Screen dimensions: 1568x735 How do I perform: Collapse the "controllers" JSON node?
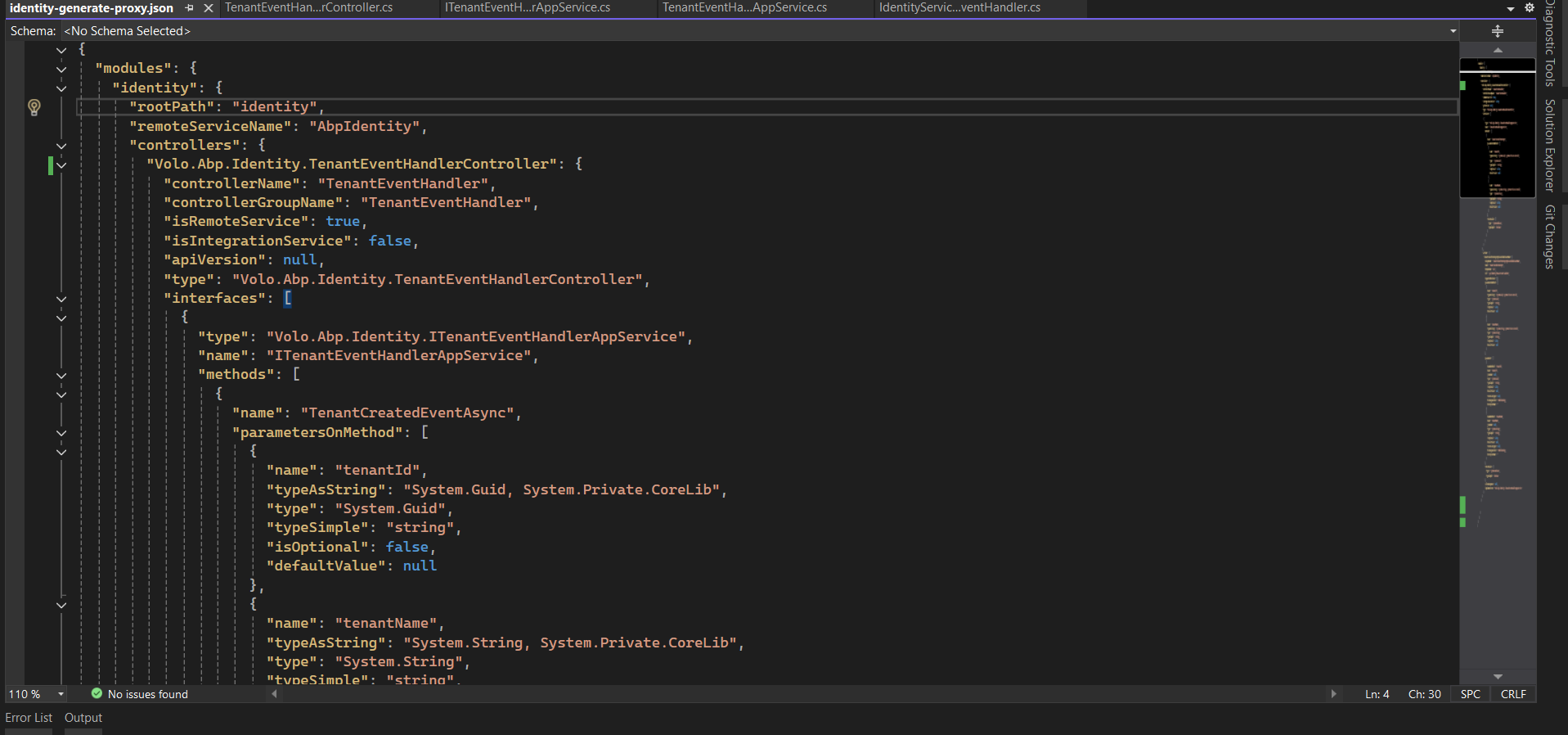(x=61, y=146)
